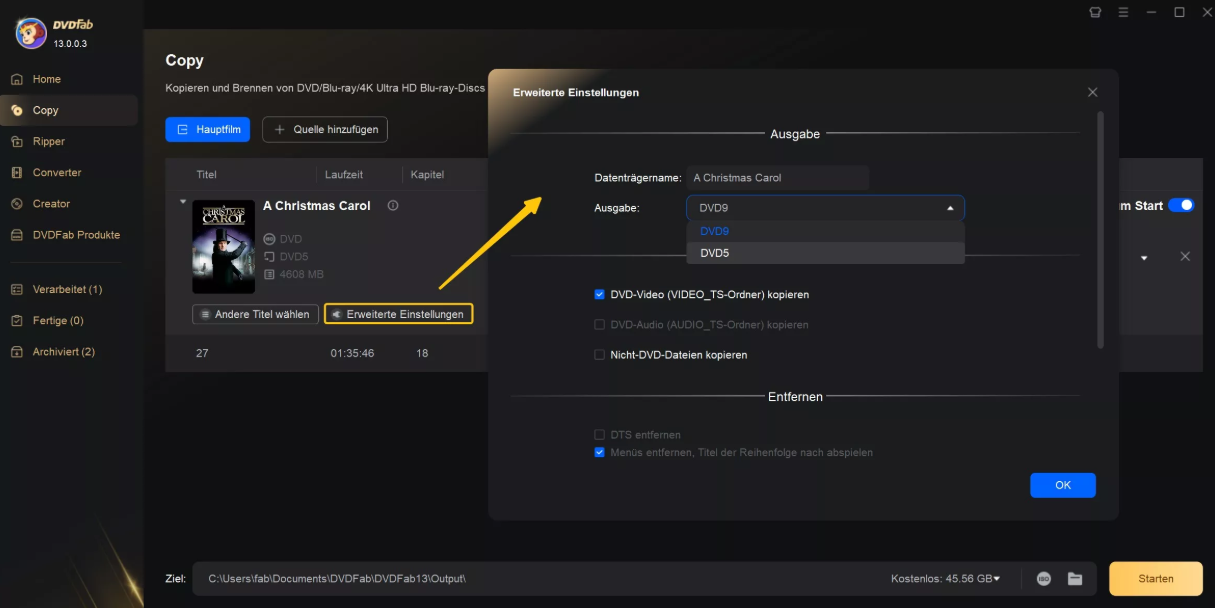Click the A Christmas Carol cover thumbnail
The height and width of the screenshot is (608, 1215).
point(224,247)
